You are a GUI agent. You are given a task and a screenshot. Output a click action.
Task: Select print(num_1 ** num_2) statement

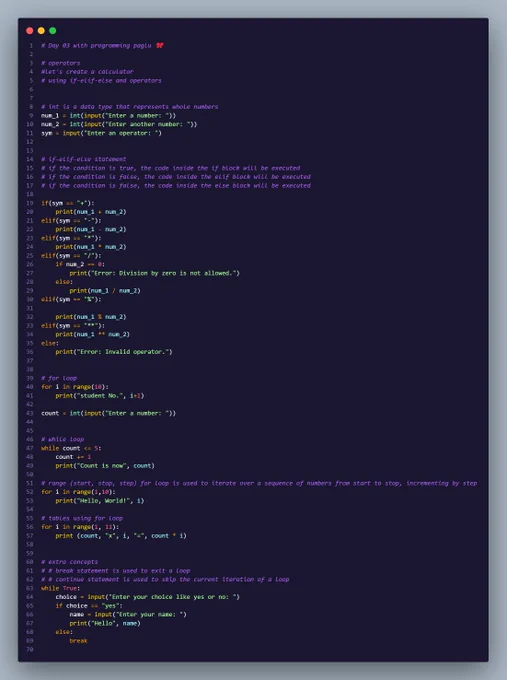click(92, 334)
